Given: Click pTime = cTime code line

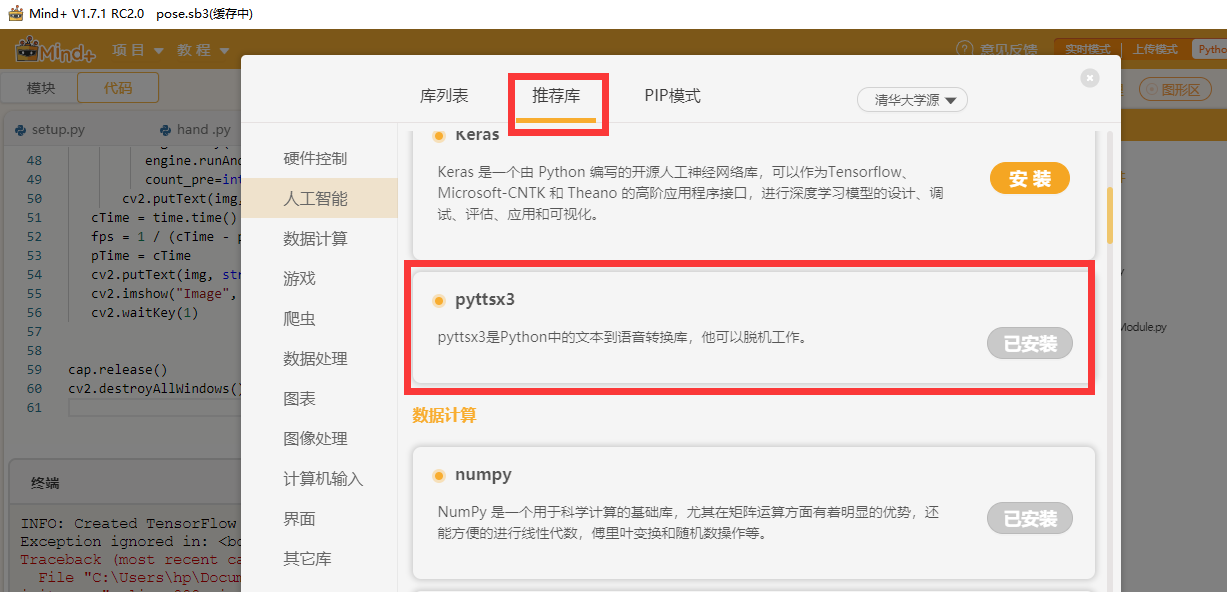Looking at the screenshot, I should click(140, 255).
